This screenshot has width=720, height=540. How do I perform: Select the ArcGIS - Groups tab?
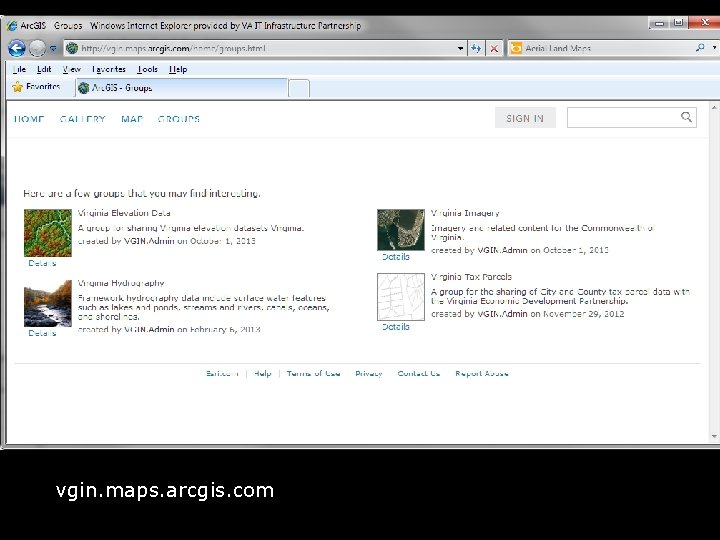coord(182,88)
